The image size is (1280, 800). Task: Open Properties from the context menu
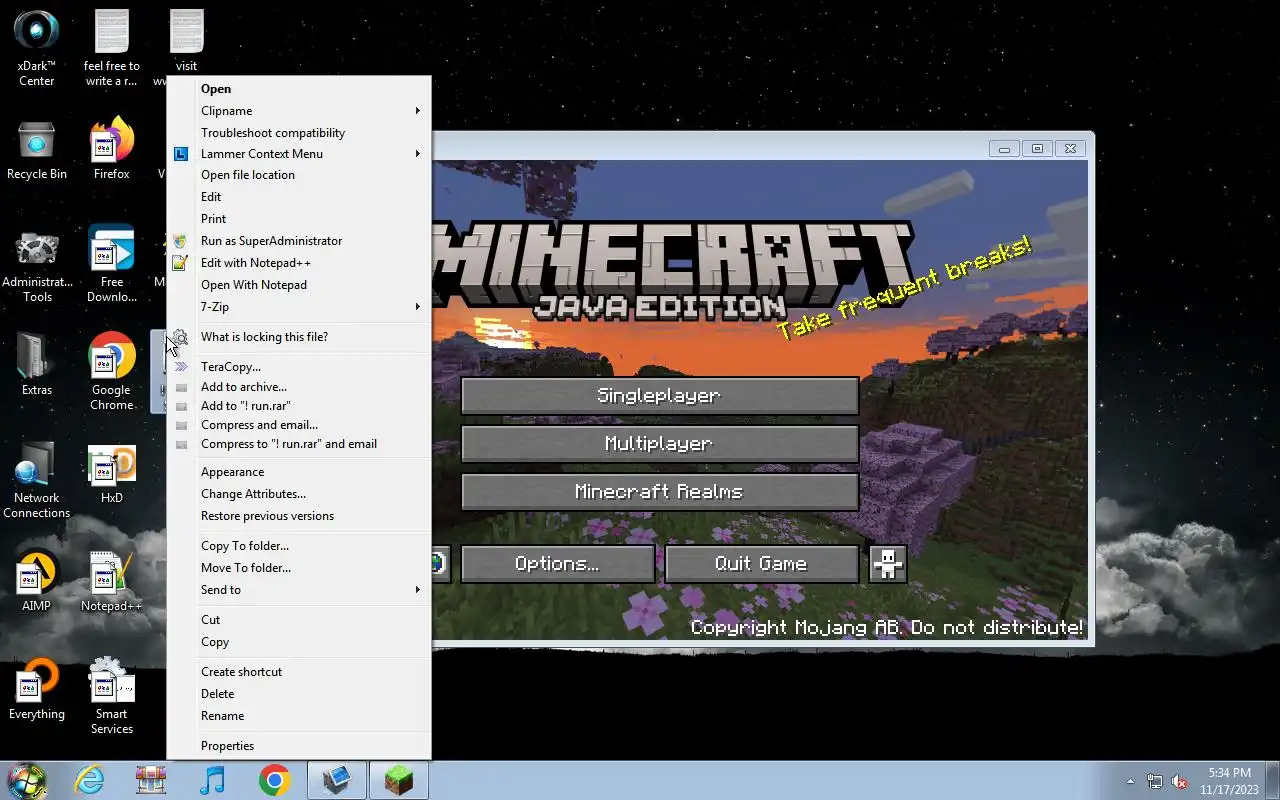[x=299, y=746]
